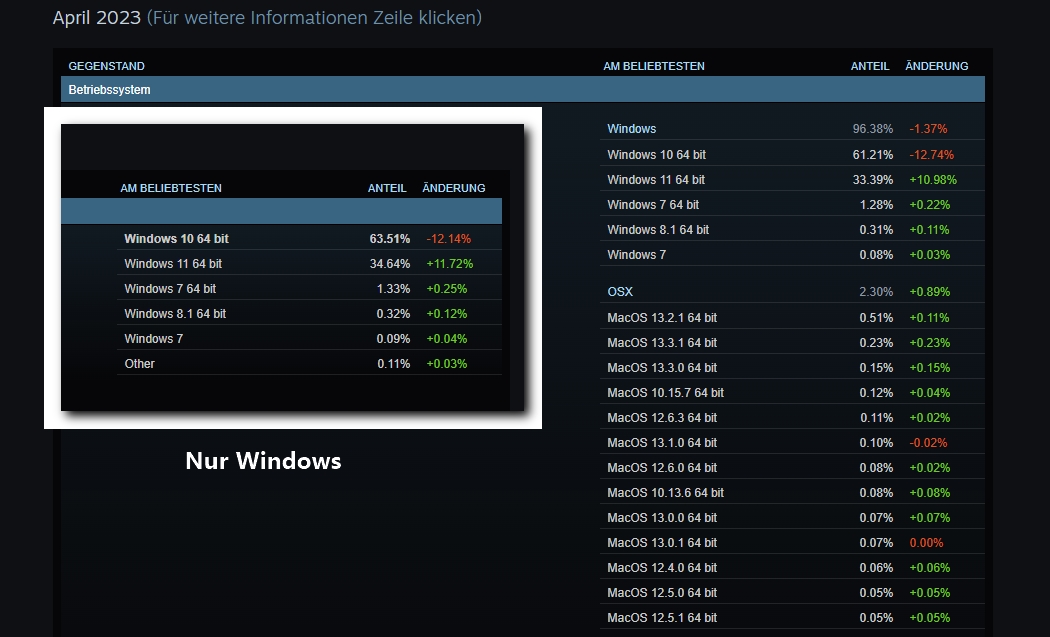Open the Windows group label in main table
Image resolution: width=1050 pixels, height=637 pixels.
click(x=631, y=129)
